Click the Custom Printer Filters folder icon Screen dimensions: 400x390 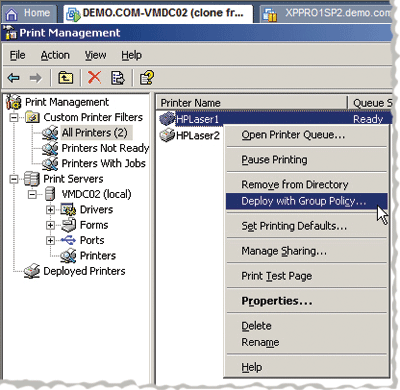33,117
